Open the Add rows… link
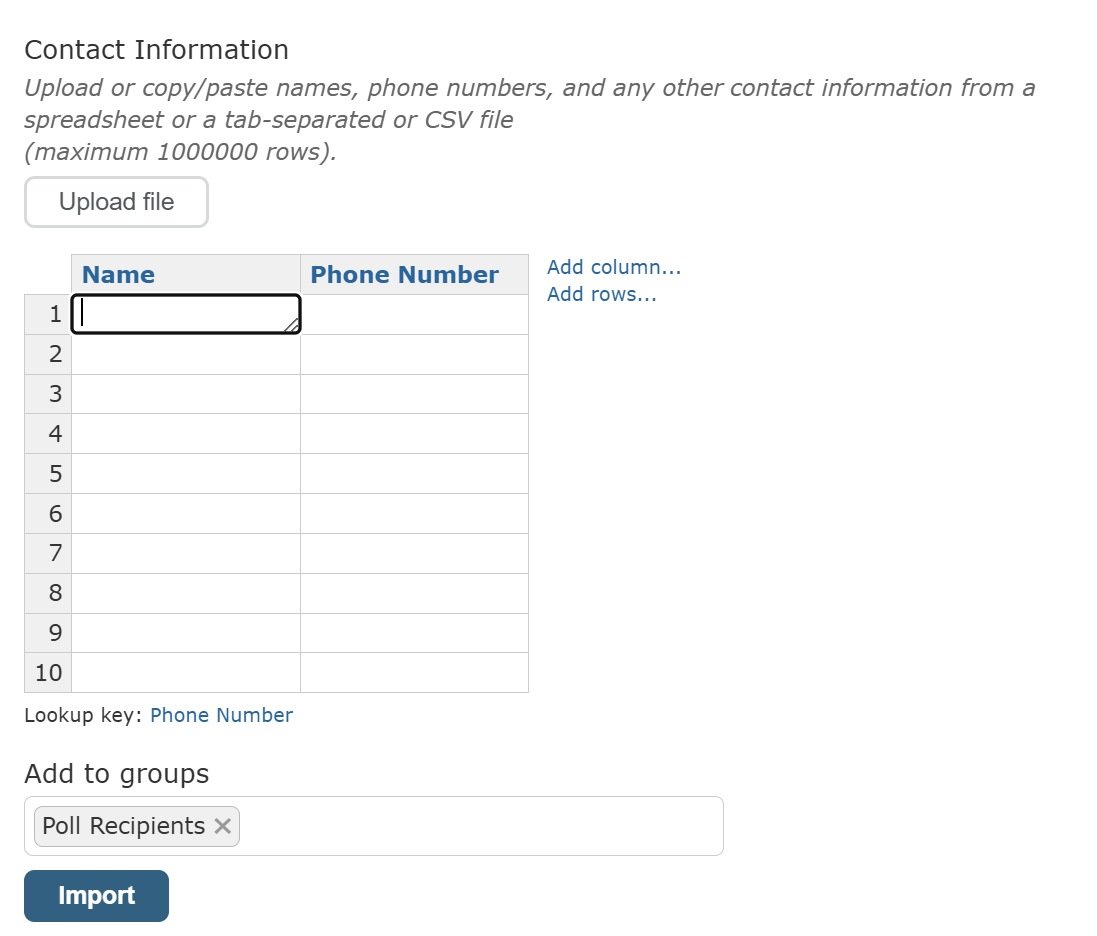Viewport: 1097px width, 936px height. [x=602, y=295]
